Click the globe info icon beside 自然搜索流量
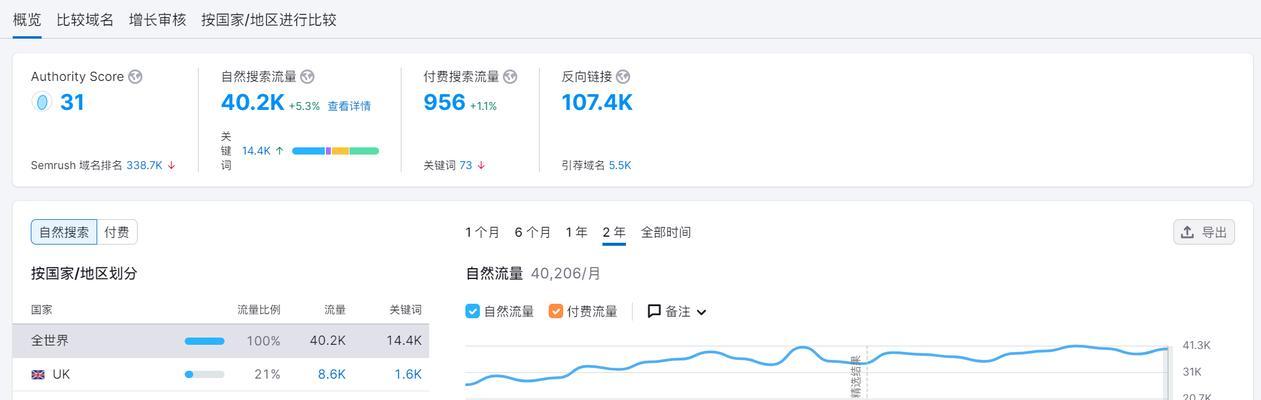The image size is (1261, 400). [x=307, y=77]
